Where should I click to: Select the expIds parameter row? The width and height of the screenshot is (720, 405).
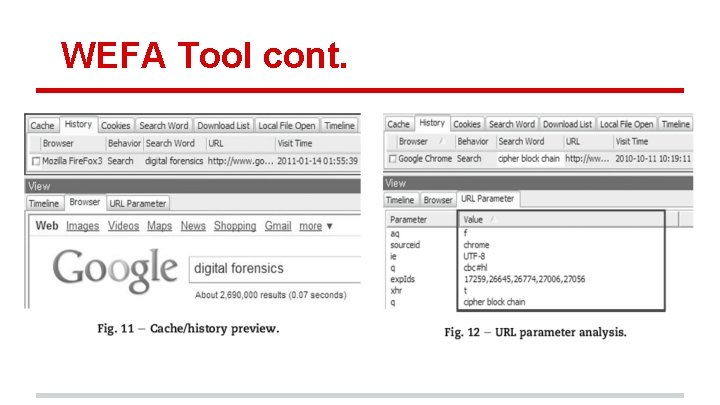(402, 279)
